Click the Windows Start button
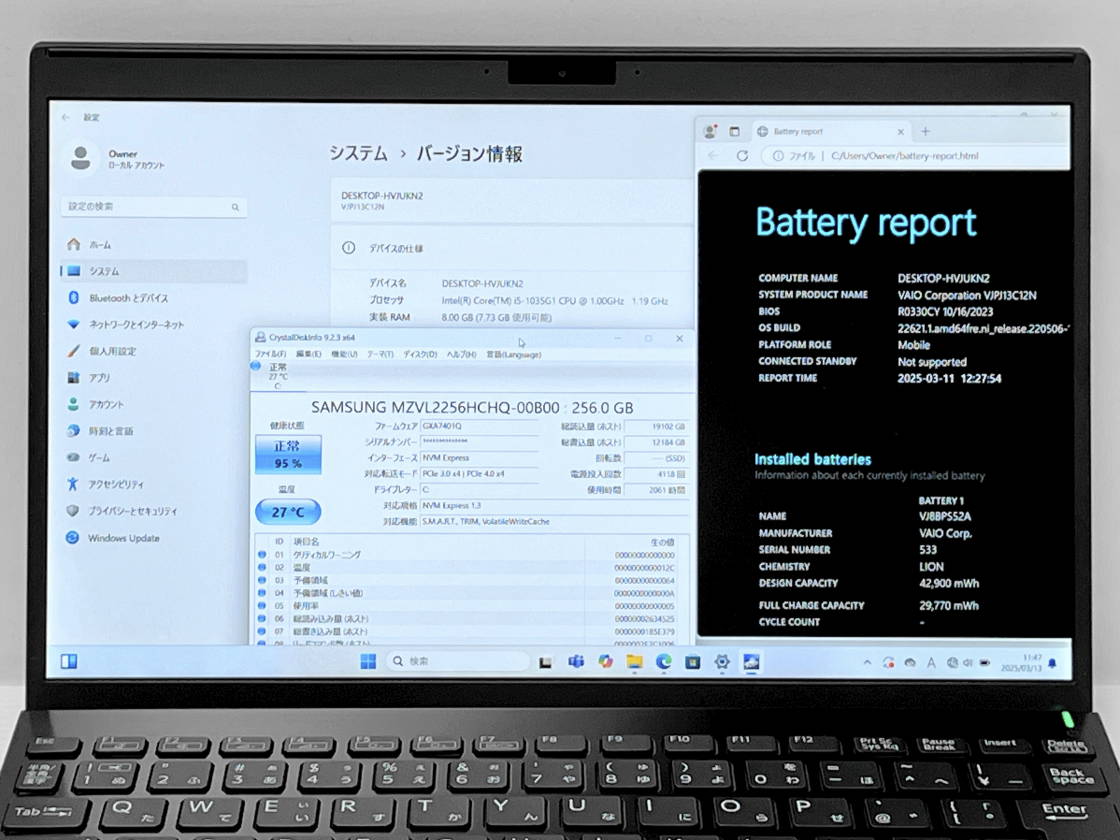This screenshot has width=1120, height=840. [368, 661]
